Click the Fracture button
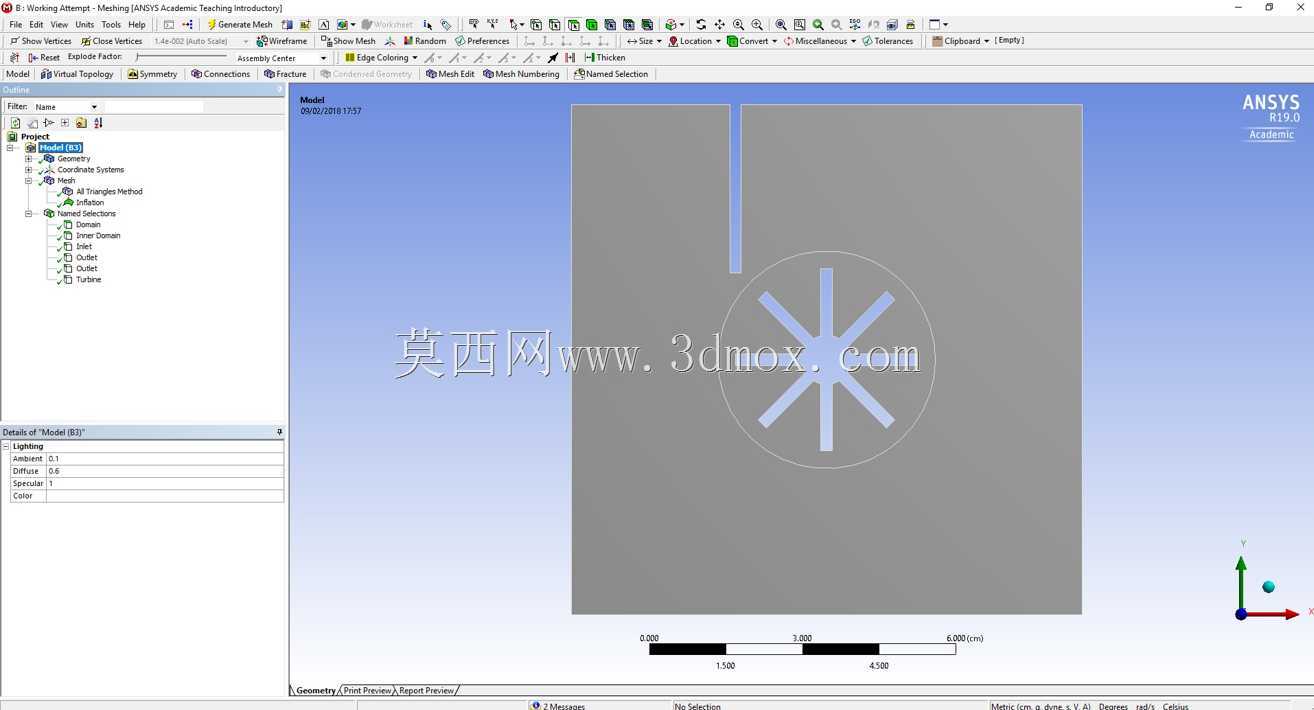The width and height of the screenshot is (1314, 710). [x=285, y=74]
